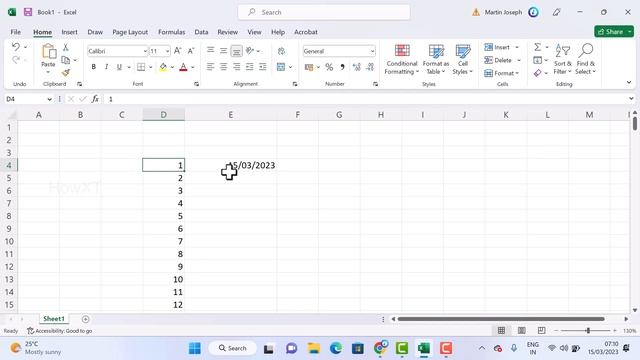Select the Sheet1 tab
640x360 pixels.
coord(54,319)
